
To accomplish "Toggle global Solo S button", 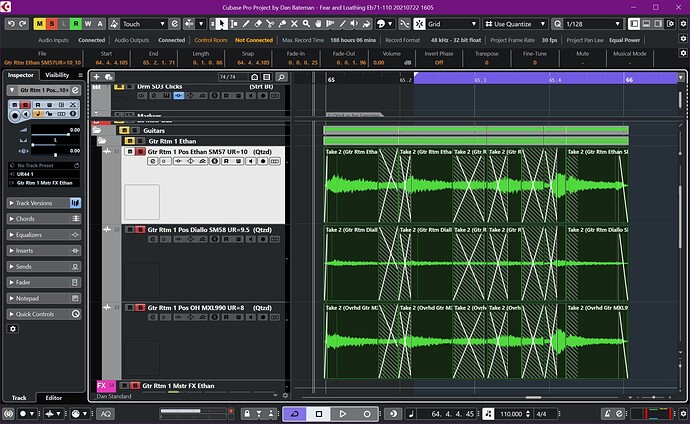I will (x=51, y=24).
